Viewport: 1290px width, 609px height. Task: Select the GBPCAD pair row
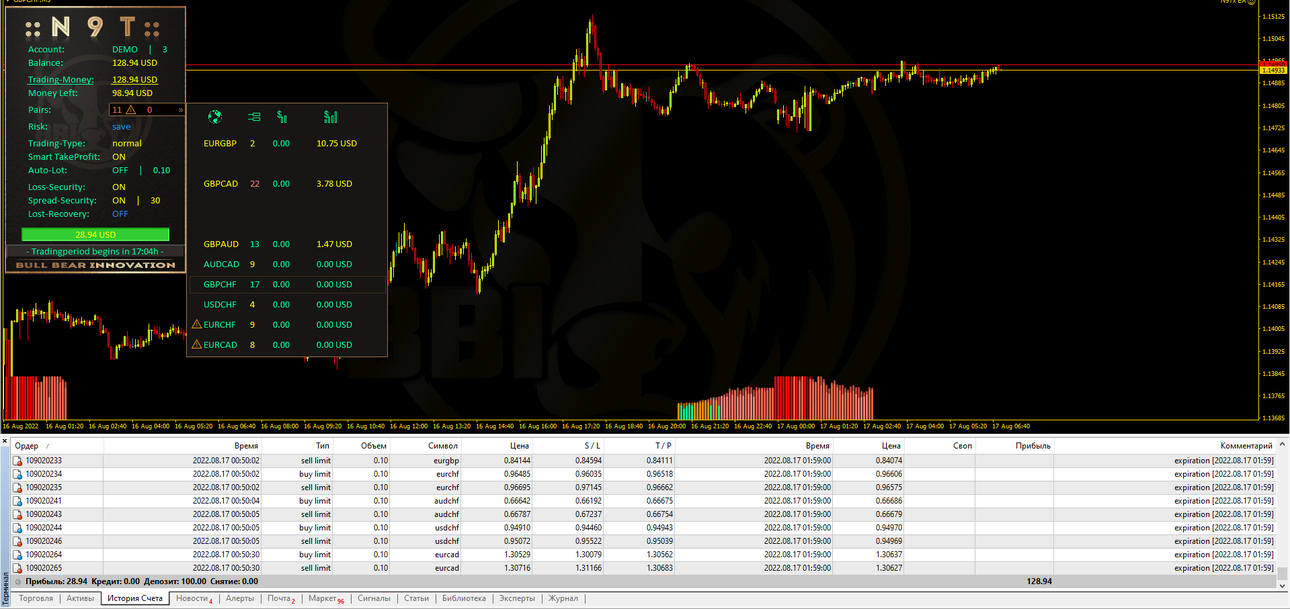pyautogui.click(x=287, y=183)
